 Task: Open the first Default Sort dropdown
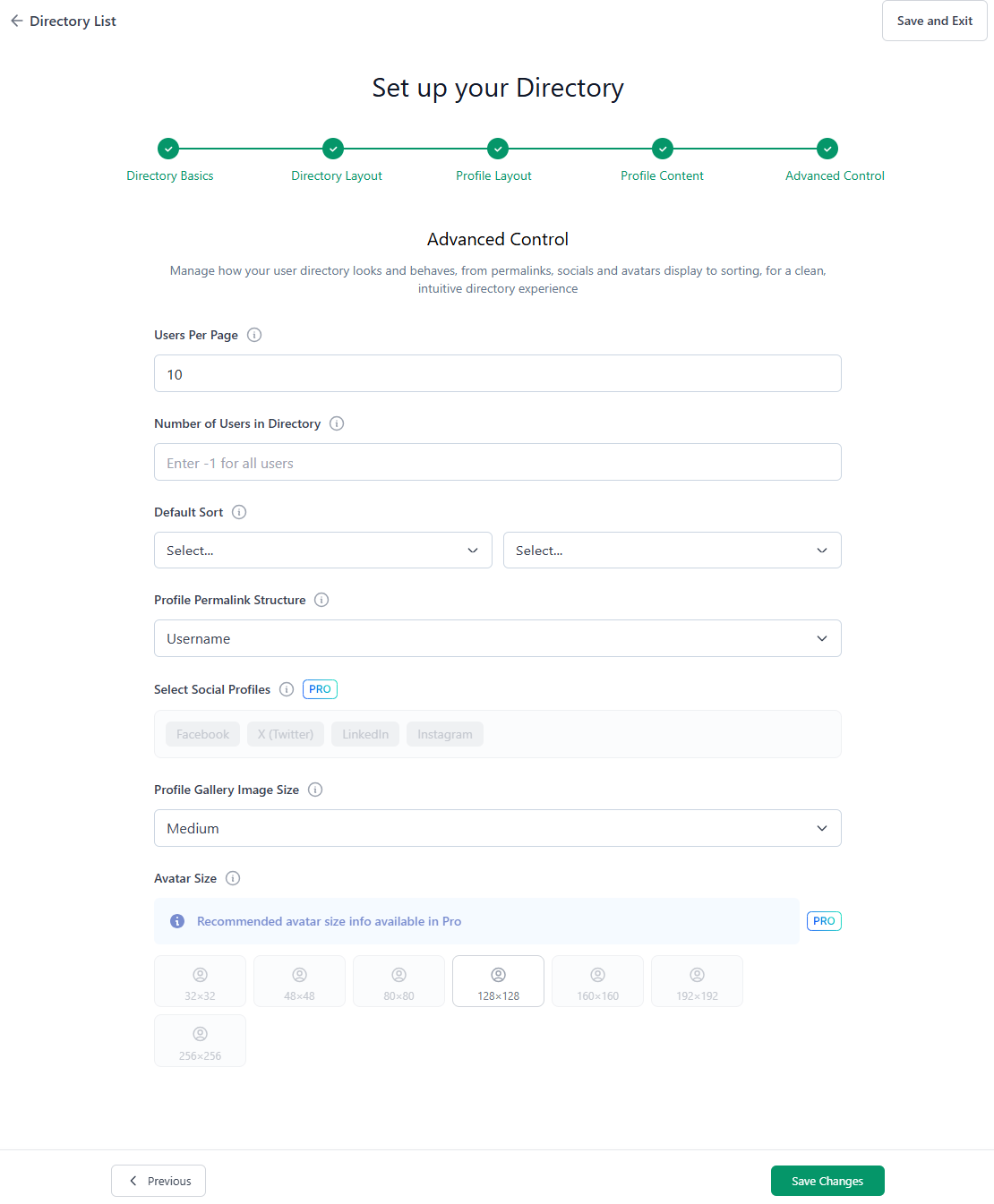[x=322, y=551]
